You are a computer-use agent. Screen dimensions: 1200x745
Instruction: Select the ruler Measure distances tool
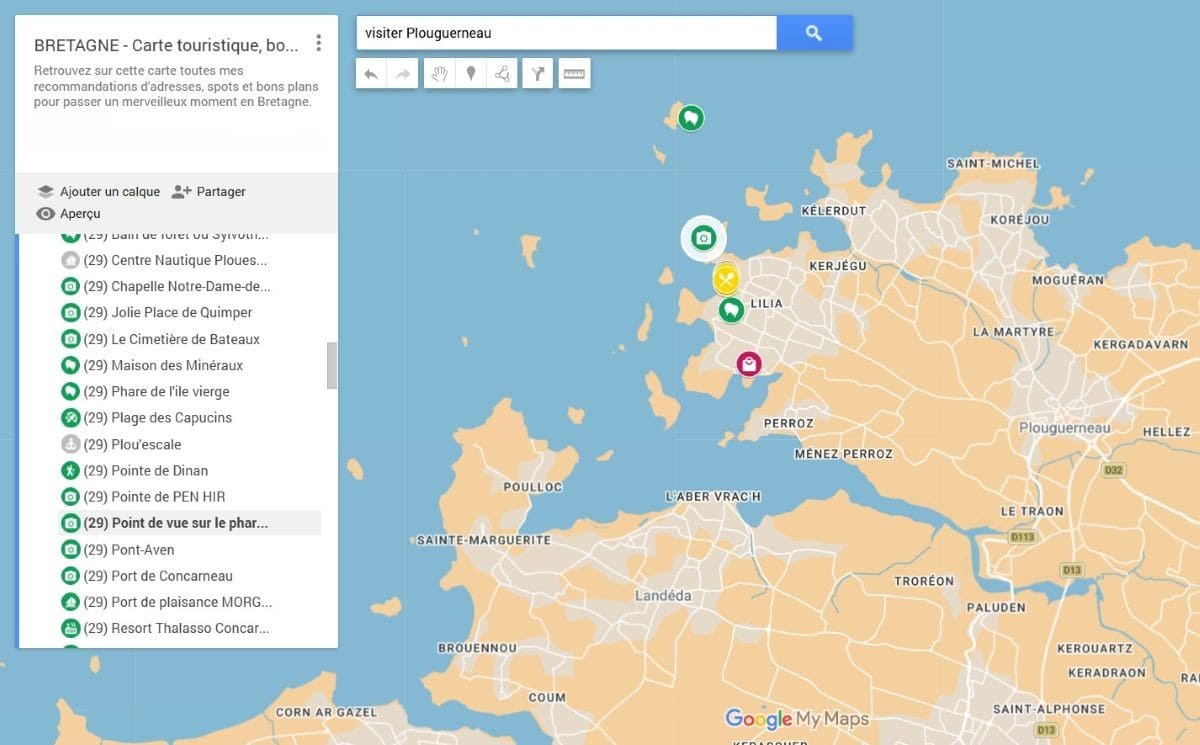click(x=574, y=74)
